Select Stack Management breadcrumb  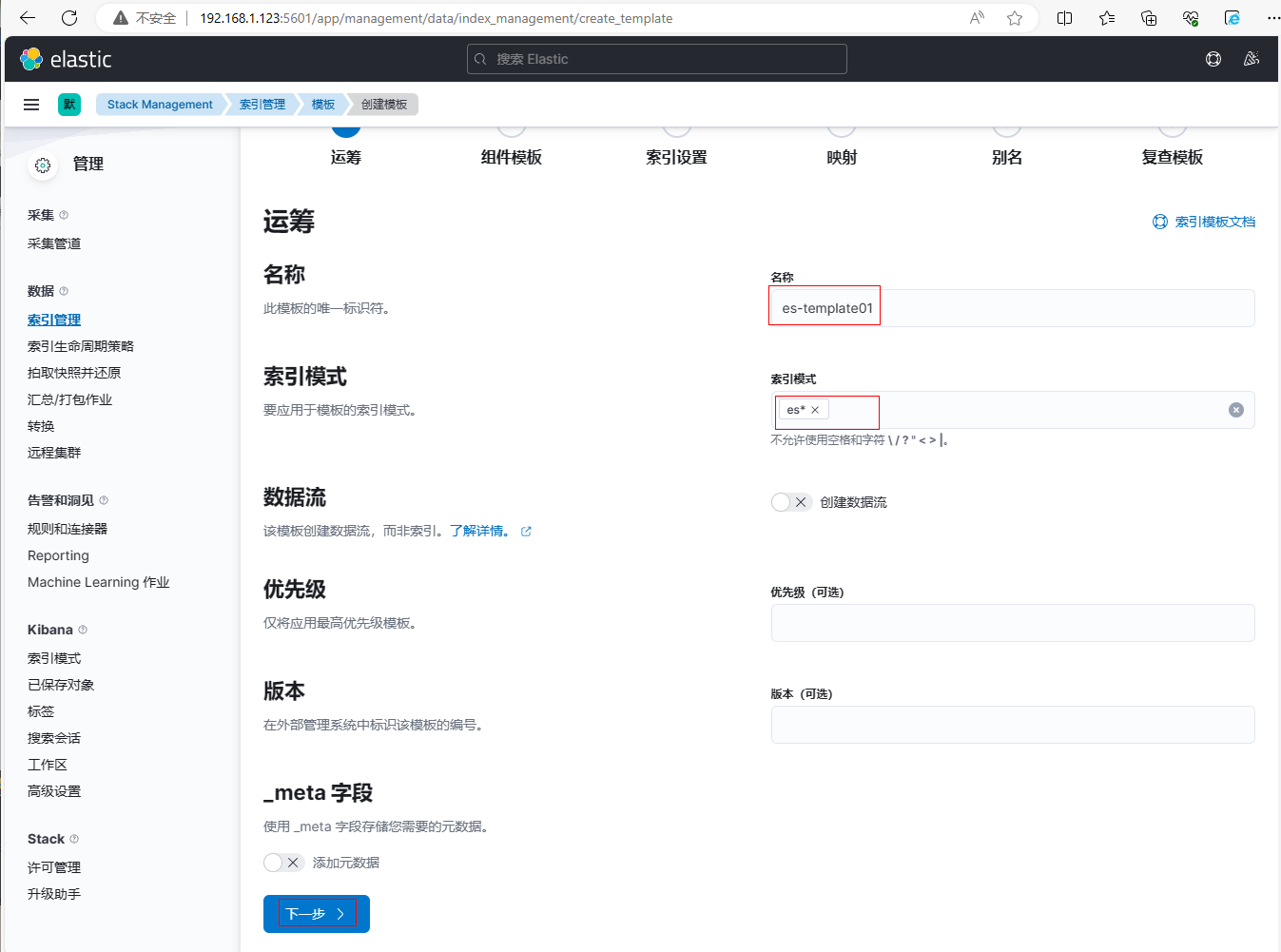click(x=160, y=105)
